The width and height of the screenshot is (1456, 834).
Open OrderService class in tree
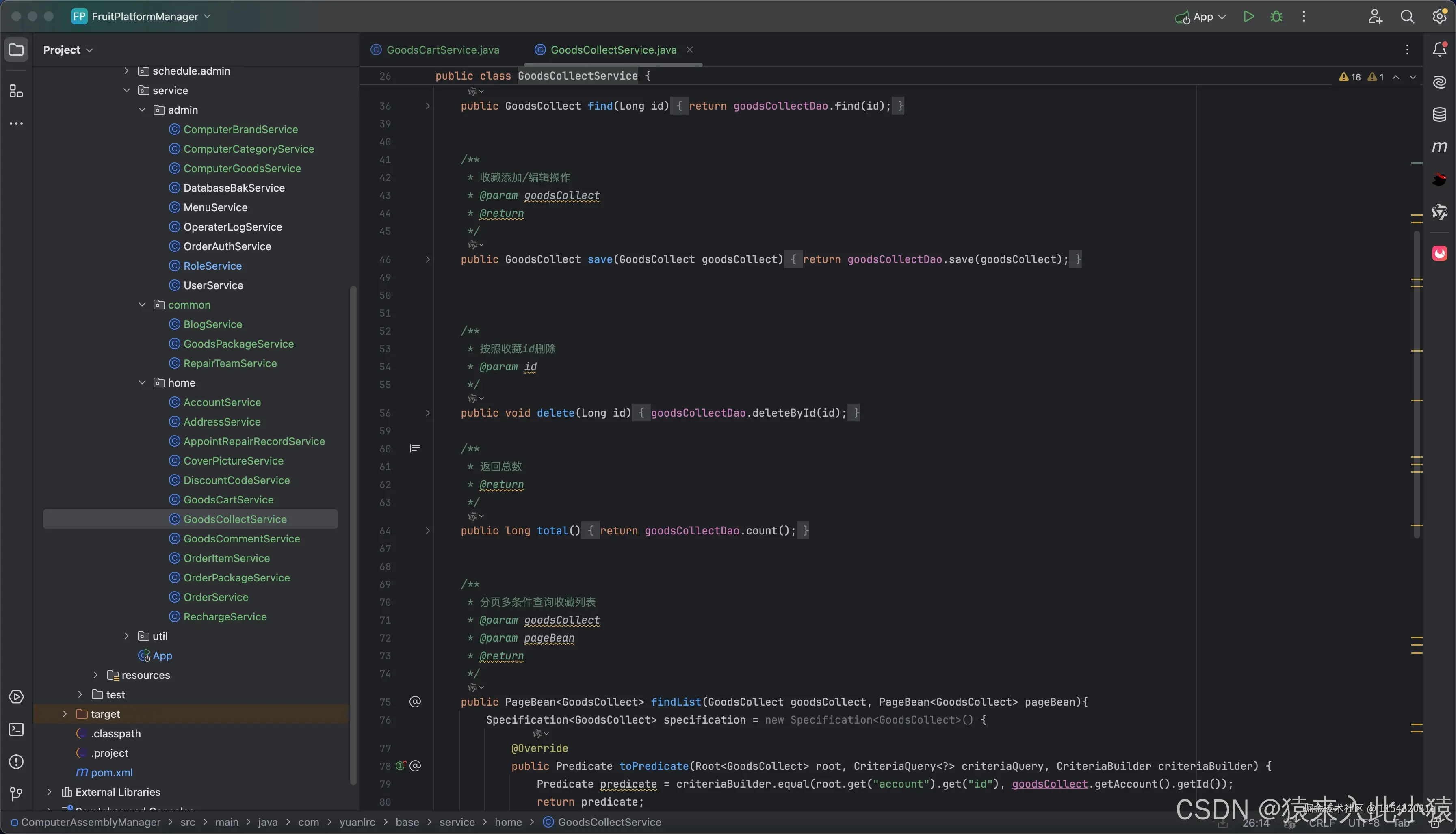(x=215, y=597)
